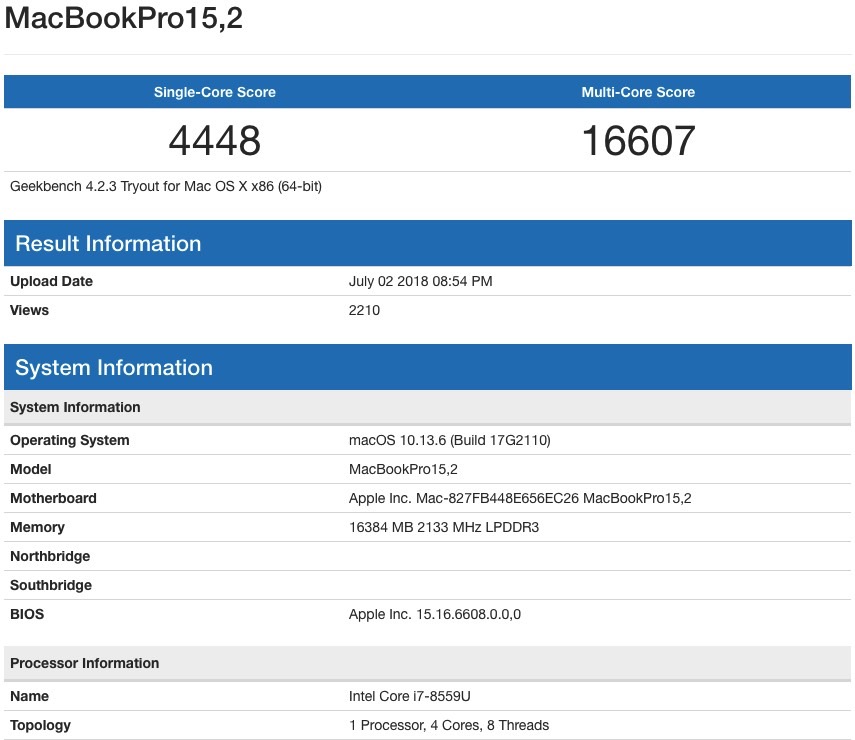
Task: Select the Multi-Core Score header
Action: click(x=638, y=92)
